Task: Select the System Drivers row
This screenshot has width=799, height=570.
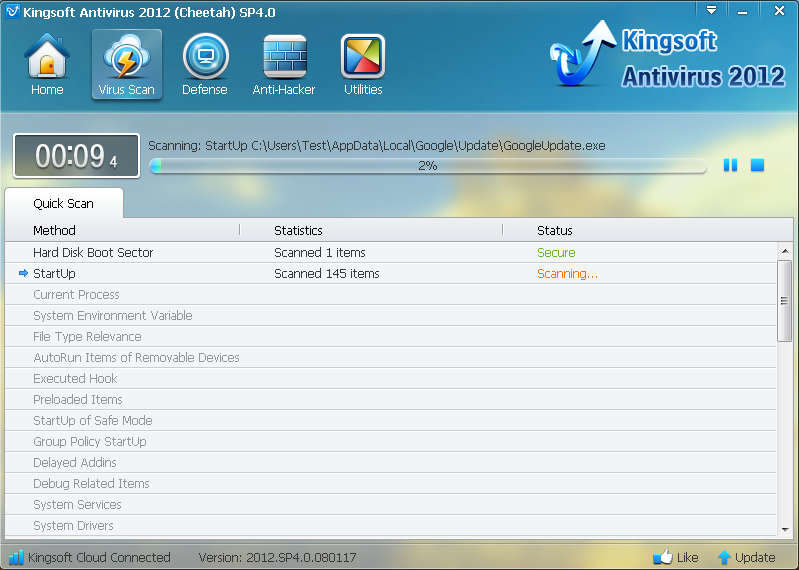Action: click(x=391, y=525)
